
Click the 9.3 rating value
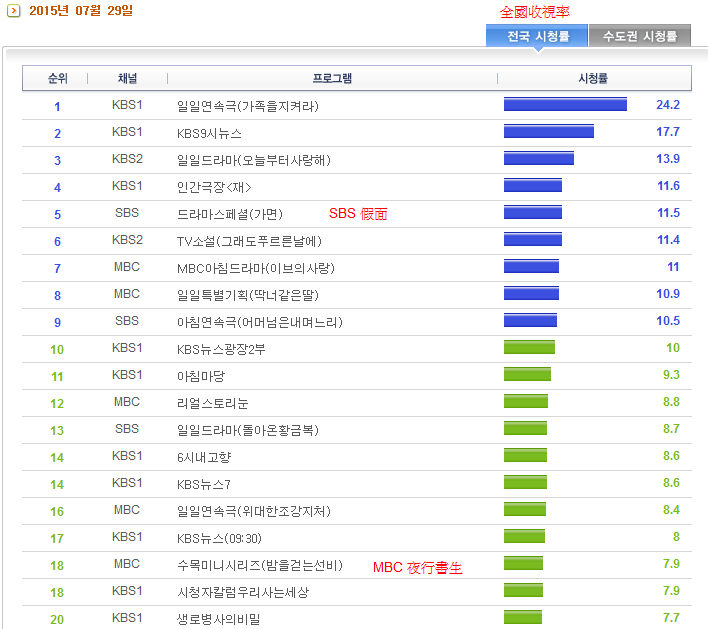671,375
